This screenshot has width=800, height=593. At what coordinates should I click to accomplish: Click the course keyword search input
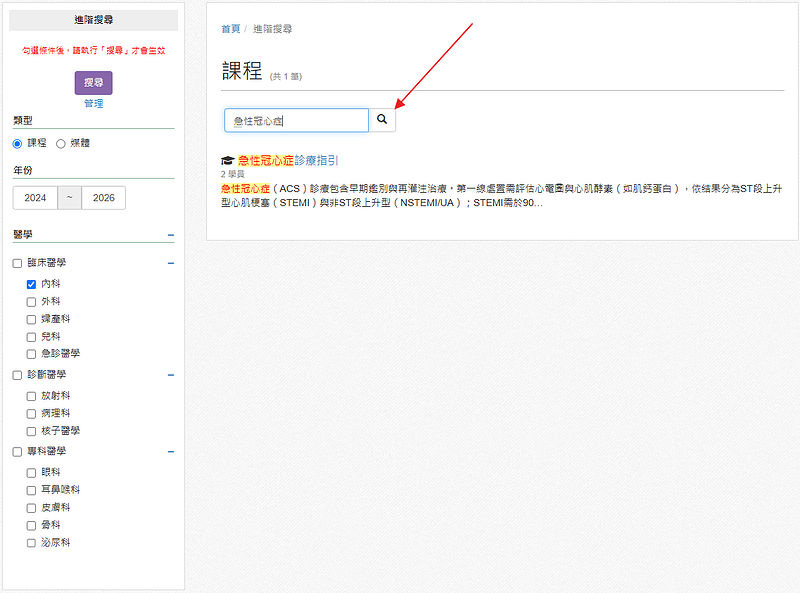[x=296, y=120]
